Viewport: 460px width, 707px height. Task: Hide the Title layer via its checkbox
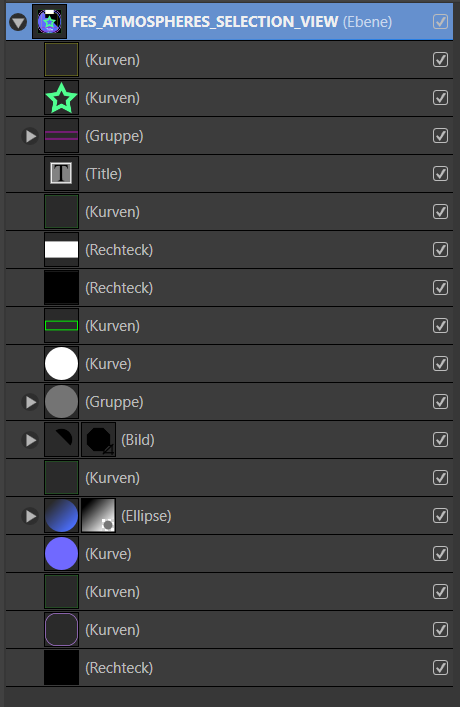coord(440,174)
